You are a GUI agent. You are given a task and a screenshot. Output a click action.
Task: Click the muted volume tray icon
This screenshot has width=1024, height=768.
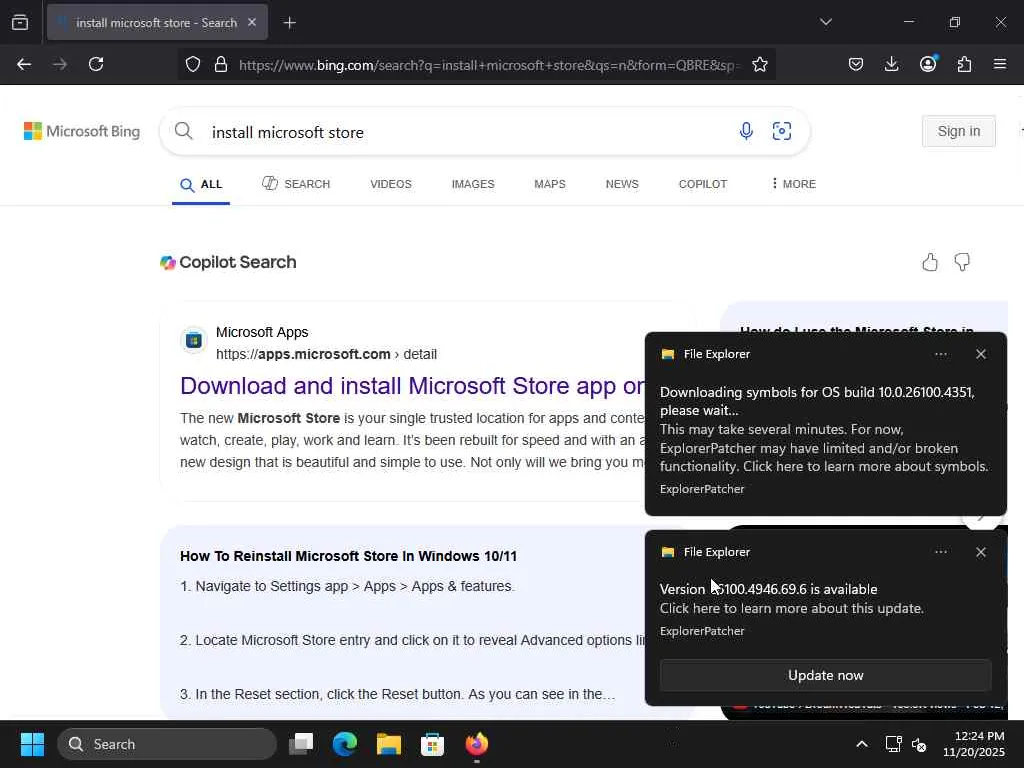click(x=919, y=744)
